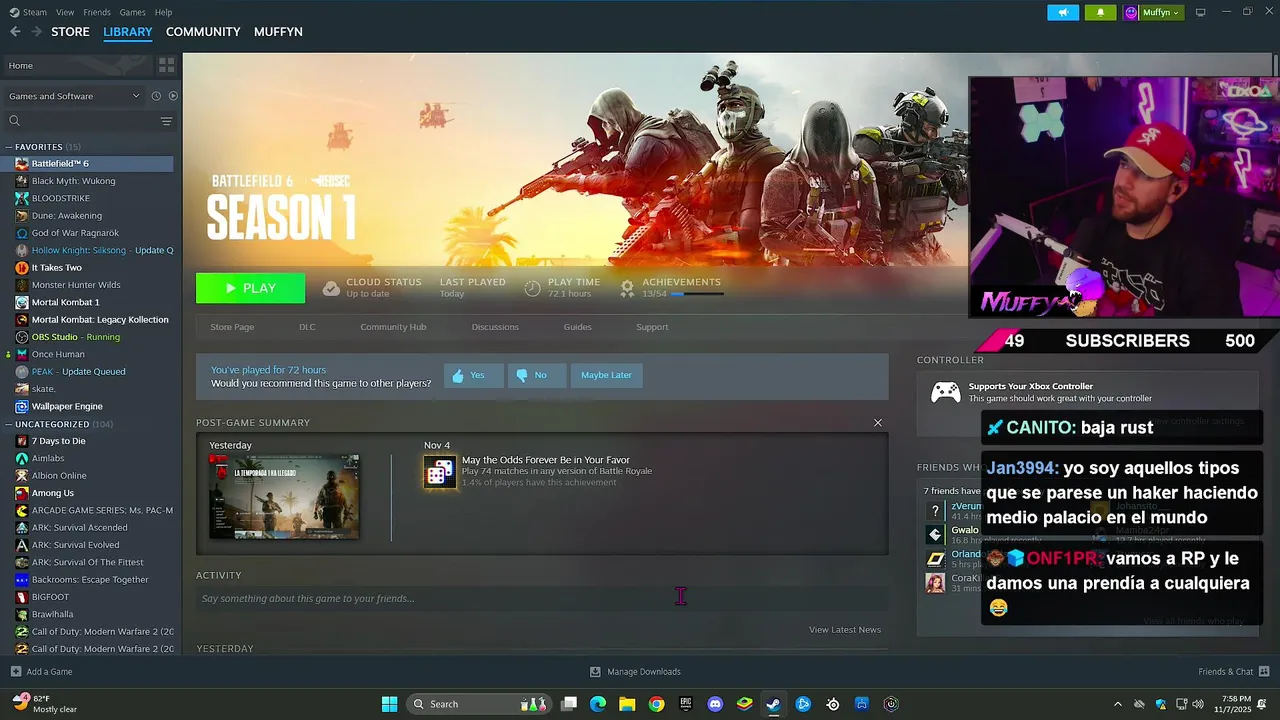Open the Help menu
This screenshot has height=720, width=1280.
click(x=163, y=12)
